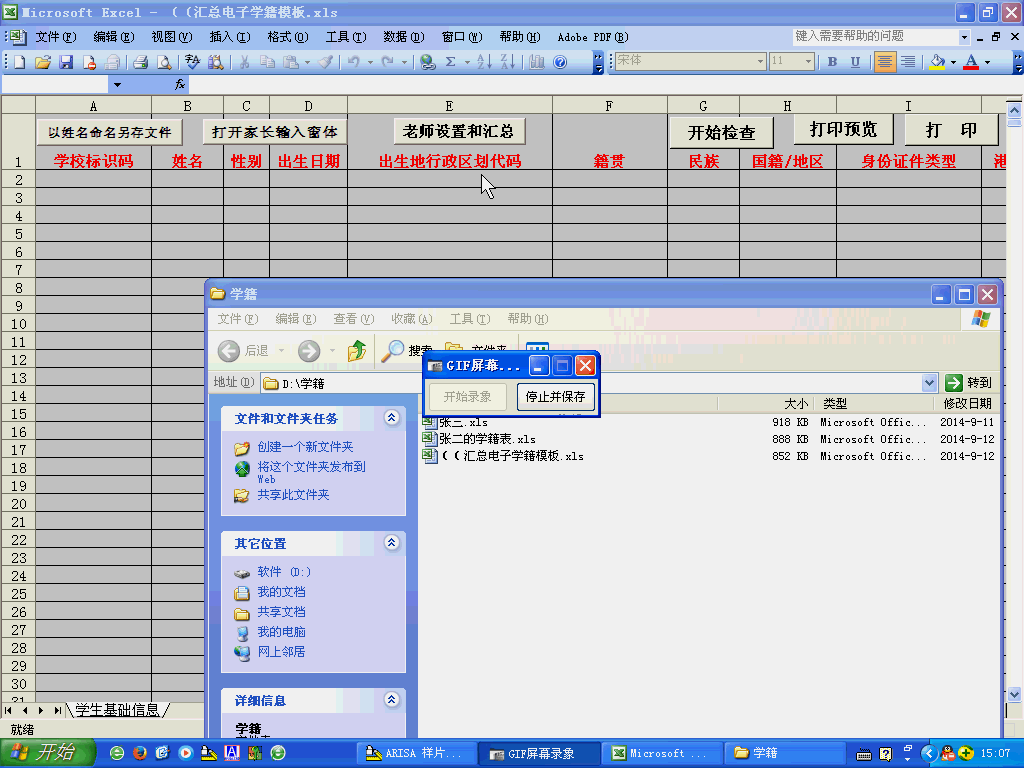Collapse 文件和文件夹任务 panel
The width and height of the screenshot is (1024, 768).
pos(391,418)
